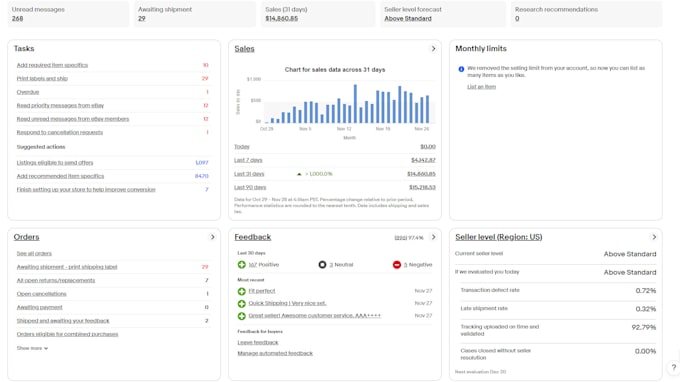The height and width of the screenshot is (382, 680).
Task: Click the blue info icon in Monthly limits
Action: tap(461, 69)
